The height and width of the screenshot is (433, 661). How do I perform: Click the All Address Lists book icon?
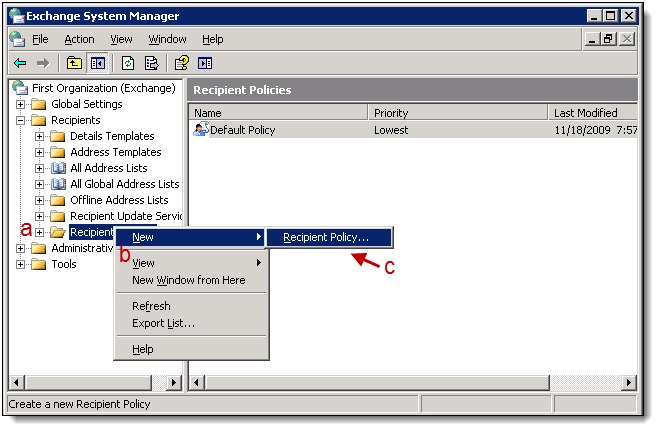point(58,168)
